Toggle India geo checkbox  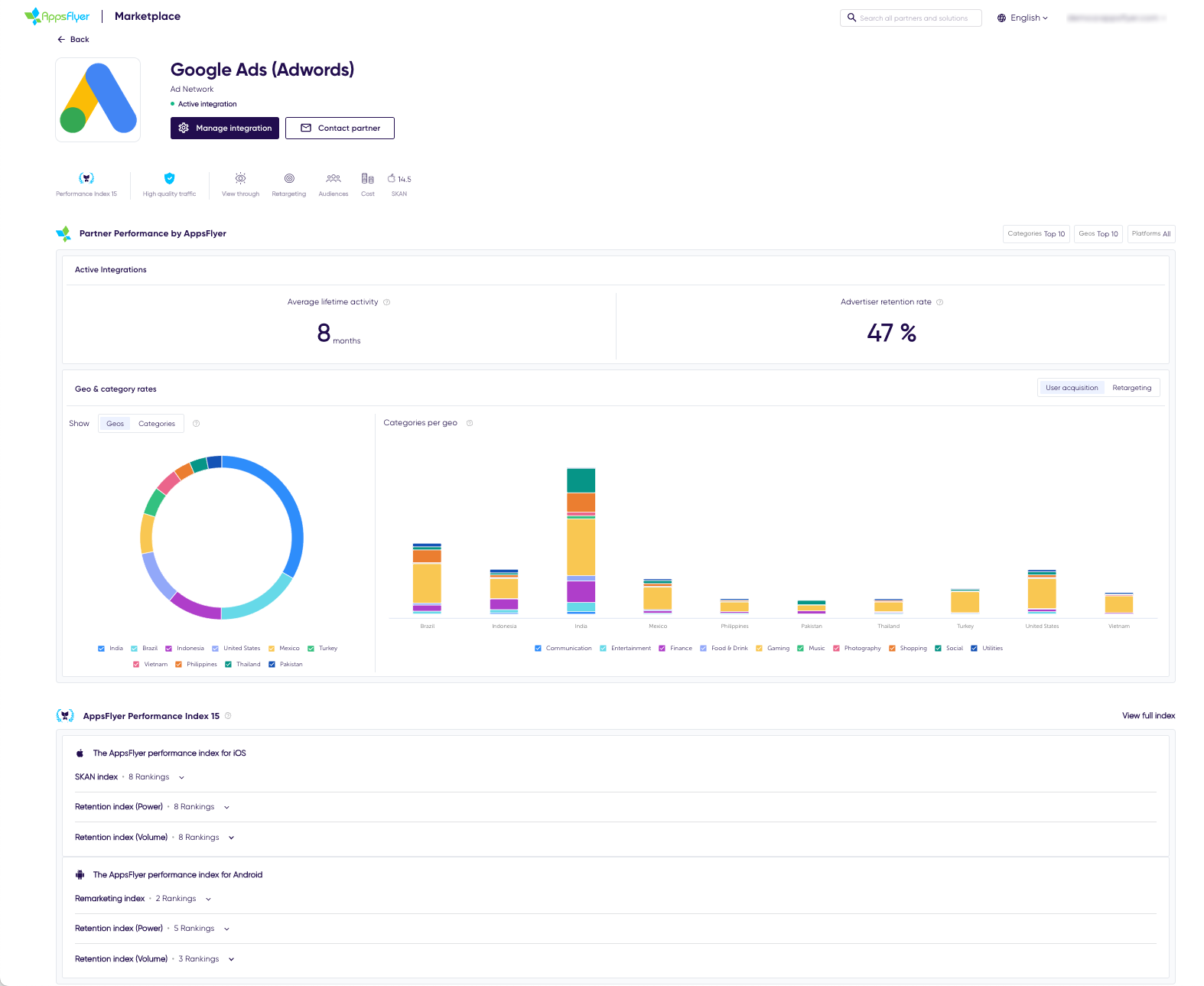click(101, 649)
